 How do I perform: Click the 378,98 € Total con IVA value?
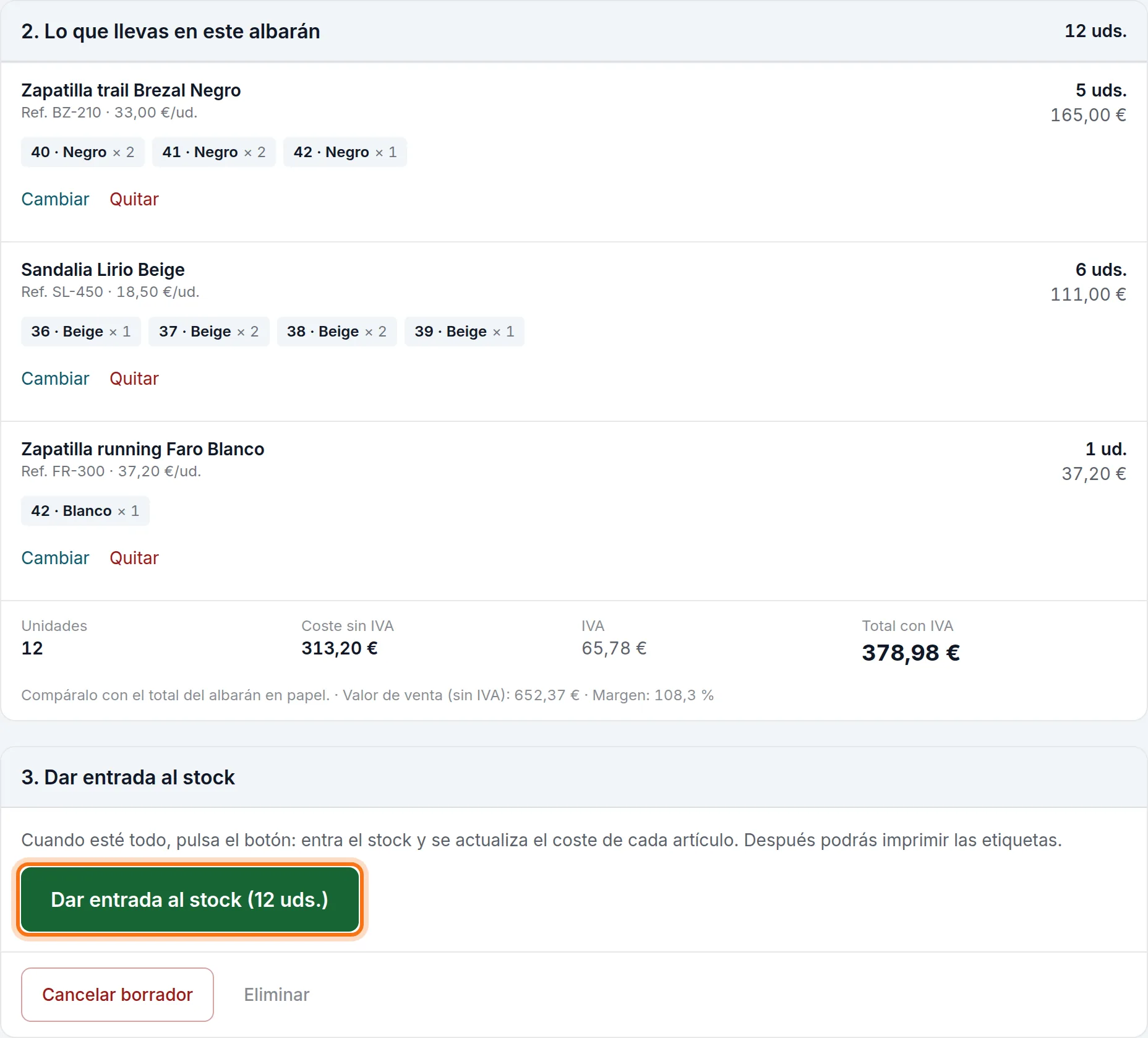pyautogui.click(x=911, y=653)
